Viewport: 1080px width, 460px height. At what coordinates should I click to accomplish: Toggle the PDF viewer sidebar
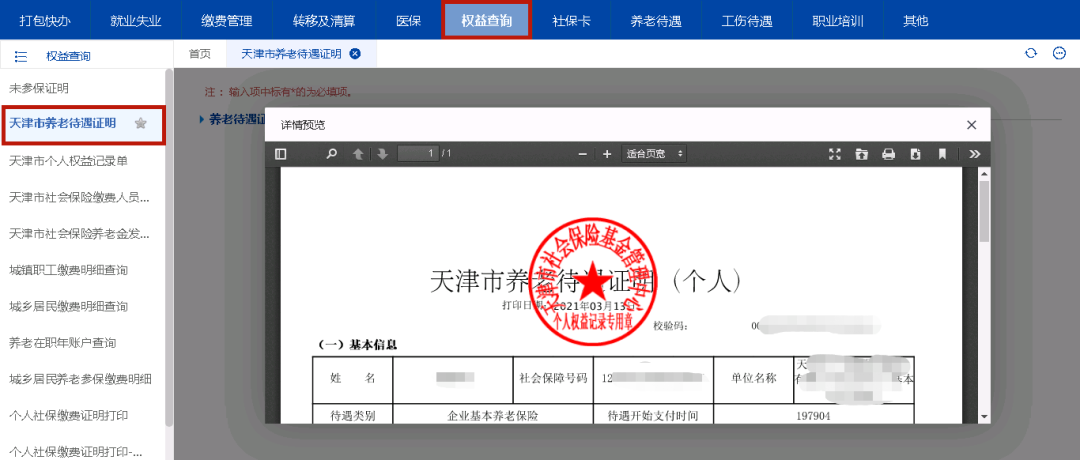[280, 154]
